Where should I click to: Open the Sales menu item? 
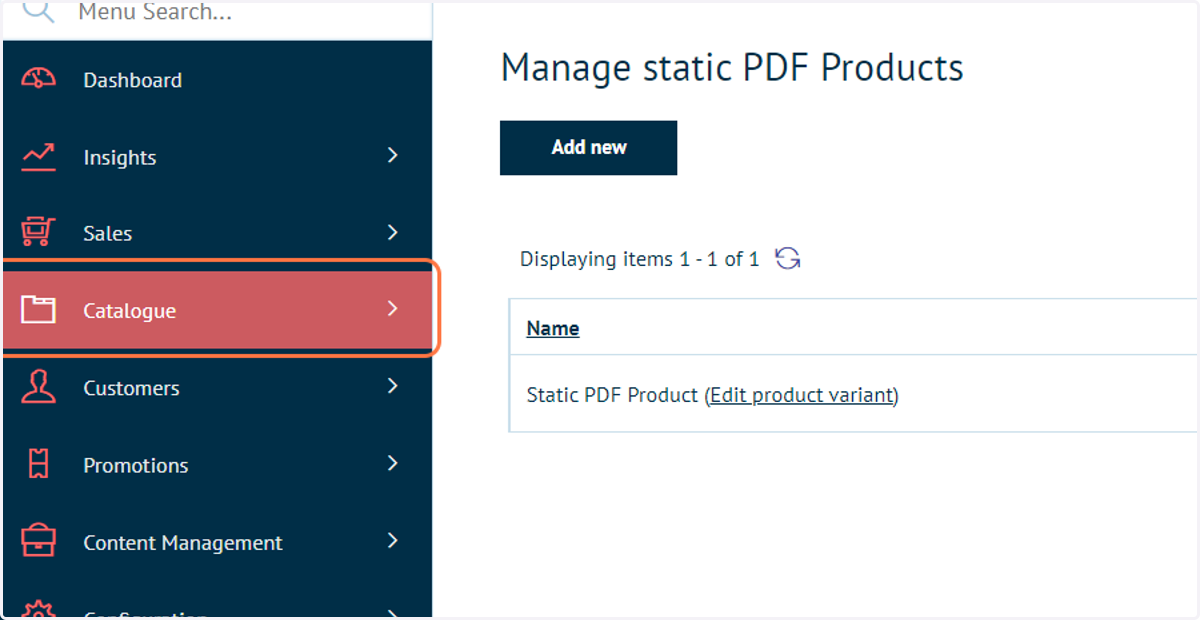[x=217, y=233]
